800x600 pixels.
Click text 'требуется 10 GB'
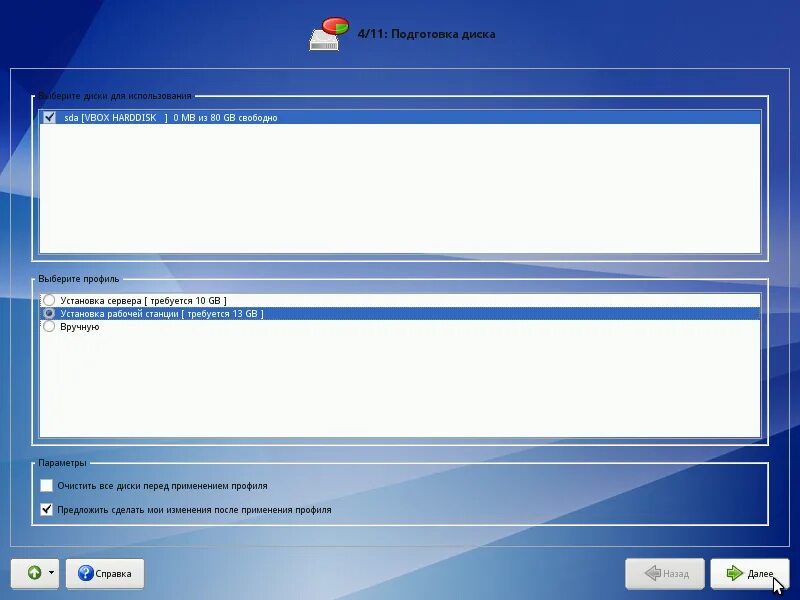(186, 301)
